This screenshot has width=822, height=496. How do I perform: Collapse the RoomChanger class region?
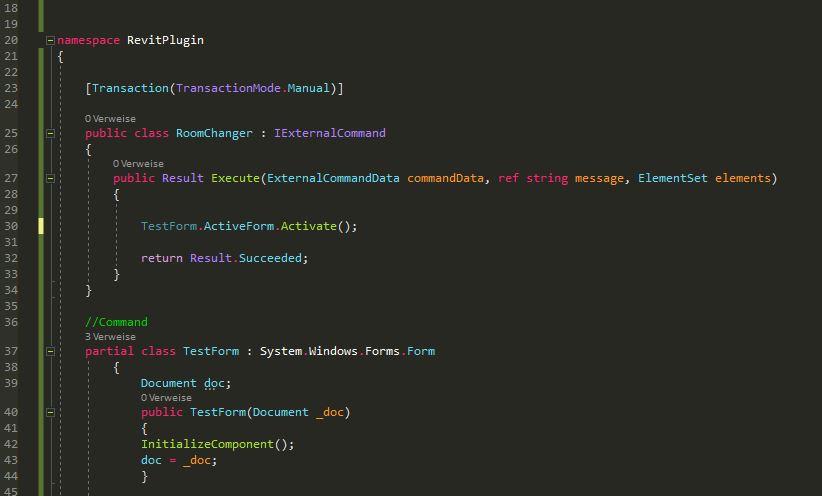(x=50, y=133)
